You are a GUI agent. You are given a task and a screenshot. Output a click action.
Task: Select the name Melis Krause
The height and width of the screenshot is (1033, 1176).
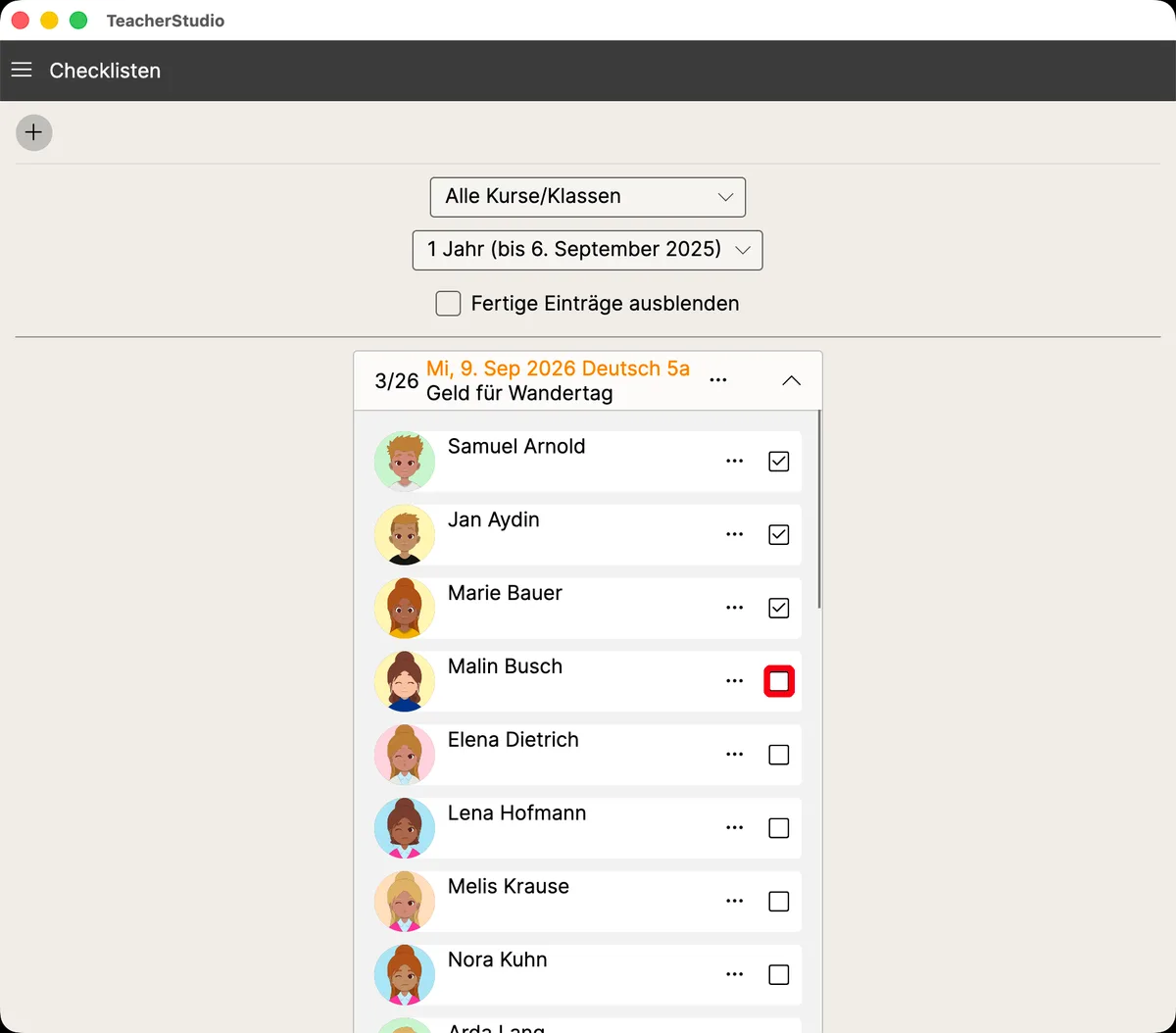[x=509, y=886]
